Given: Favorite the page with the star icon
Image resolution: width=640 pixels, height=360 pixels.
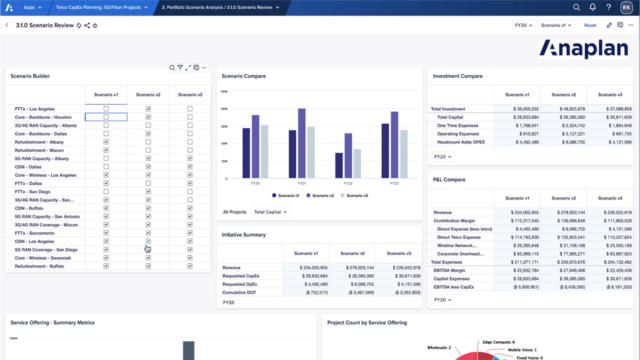Looking at the screenshot, I should pyautogui.click(x=95, y=25).
